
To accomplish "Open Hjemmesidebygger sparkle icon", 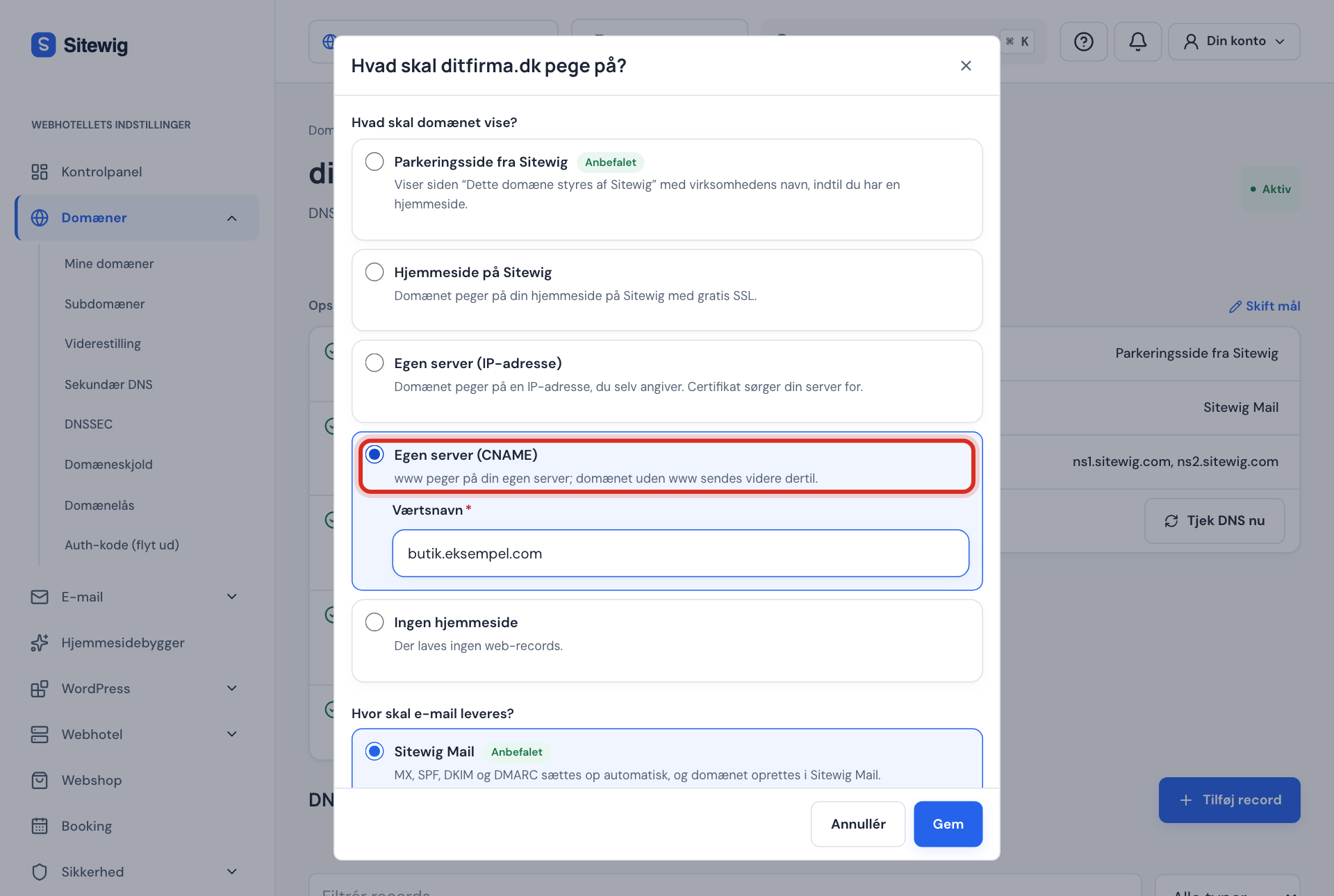I will pos(40,642).
